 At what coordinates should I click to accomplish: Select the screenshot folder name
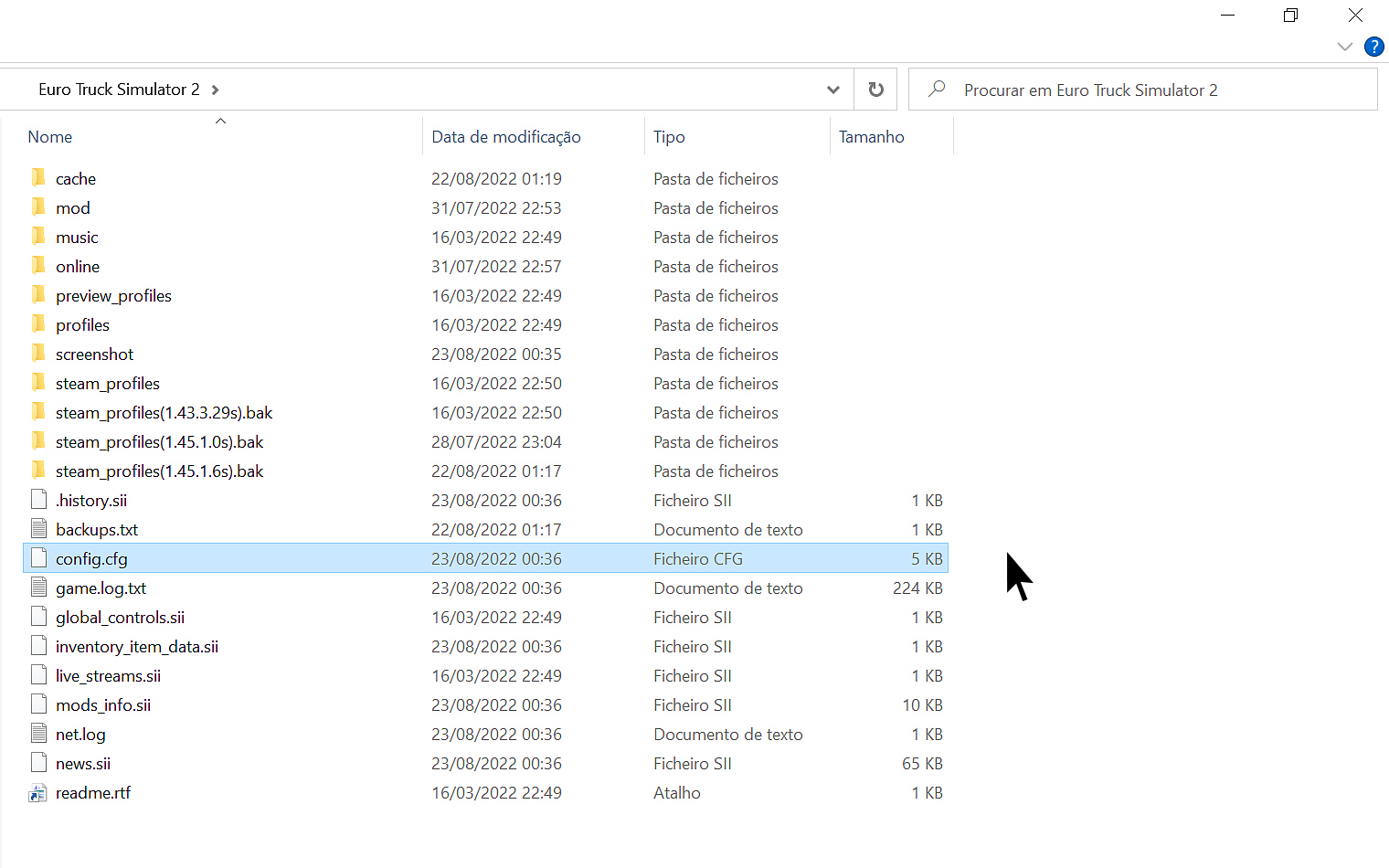(x=95, y=355)
